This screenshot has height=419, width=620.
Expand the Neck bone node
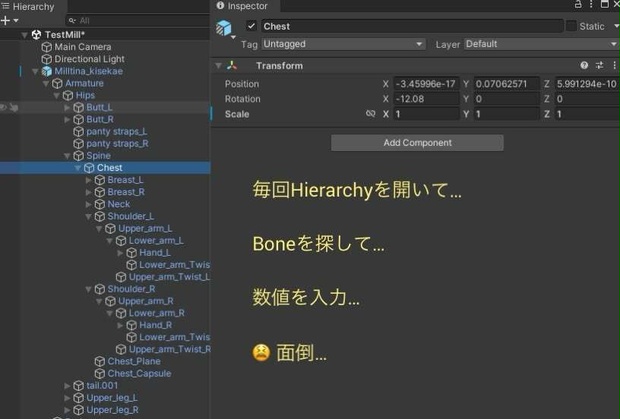point(89,204)
